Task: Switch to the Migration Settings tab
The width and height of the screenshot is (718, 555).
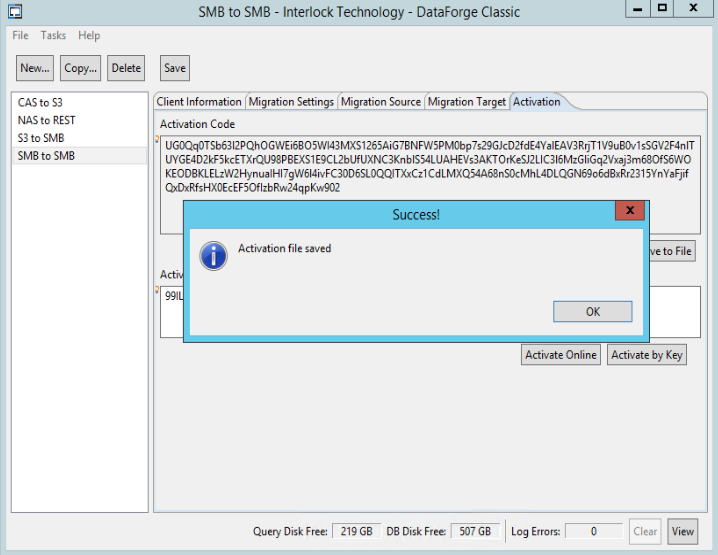Action: pos(291,102)
